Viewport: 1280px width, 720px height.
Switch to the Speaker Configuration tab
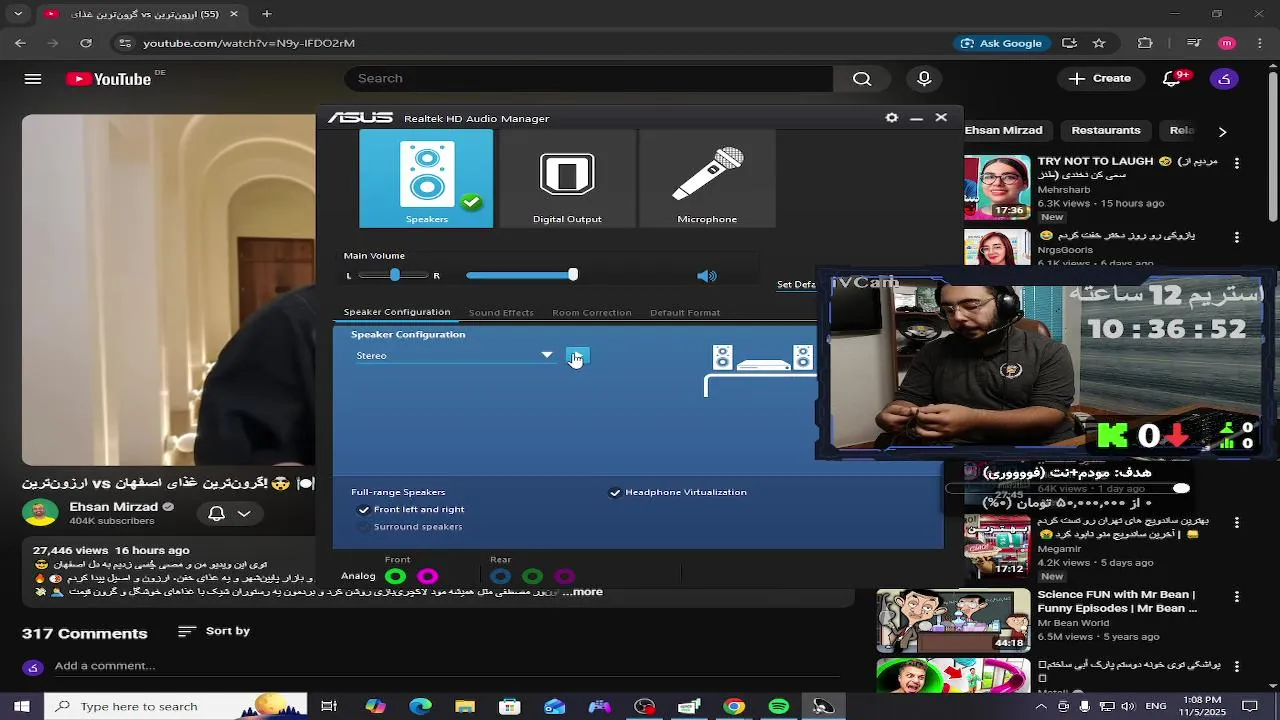[397, 312]
